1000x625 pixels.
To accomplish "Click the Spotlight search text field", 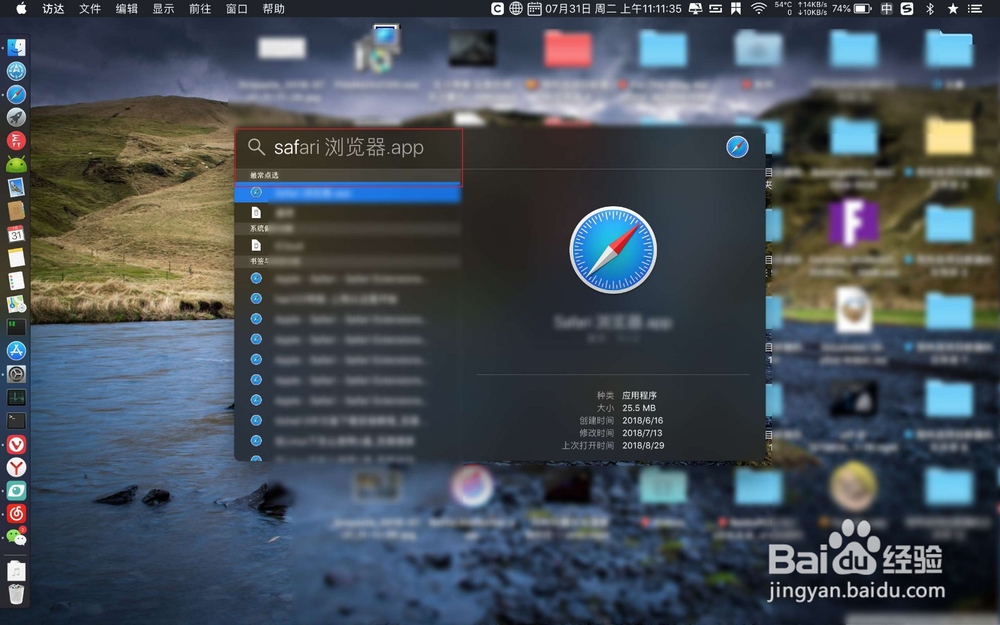I will [x=349, y=148].
